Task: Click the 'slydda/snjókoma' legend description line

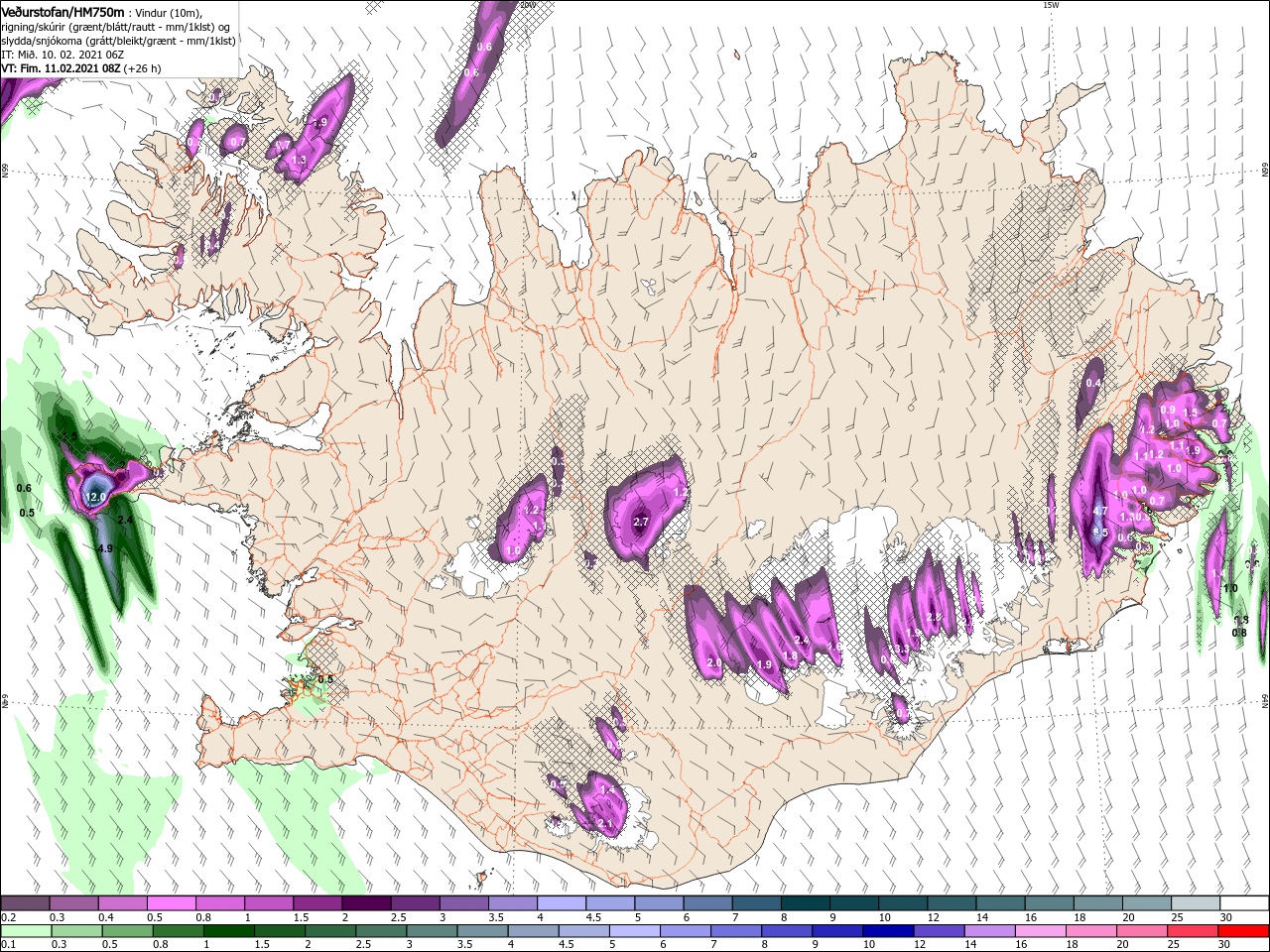Action: [118, 41]
